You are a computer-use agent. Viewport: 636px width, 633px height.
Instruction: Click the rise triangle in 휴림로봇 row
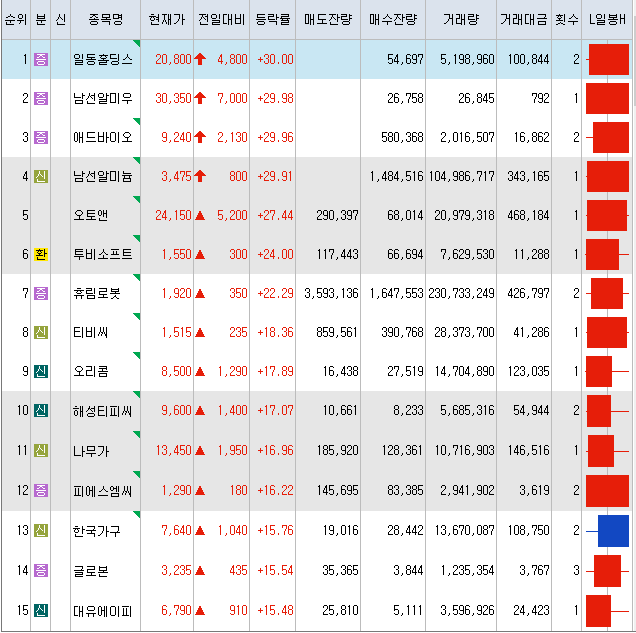pyautogui.click(x=200, y=294)
